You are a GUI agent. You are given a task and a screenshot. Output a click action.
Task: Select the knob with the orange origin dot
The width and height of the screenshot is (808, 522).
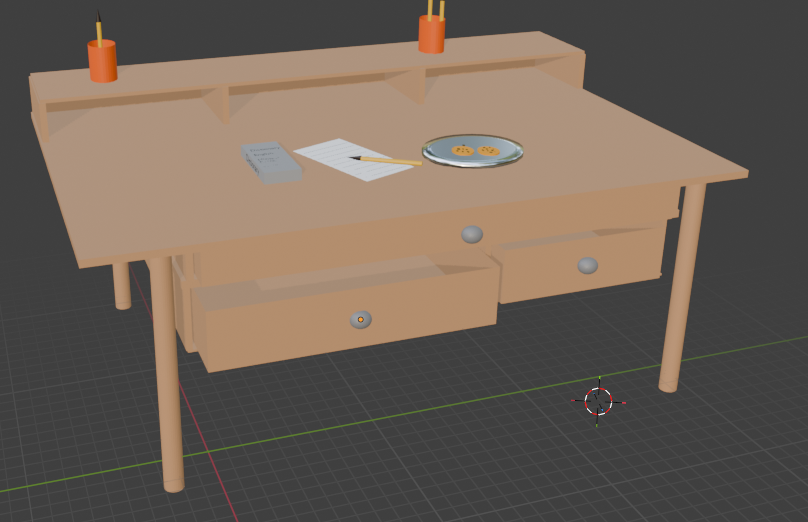point(361,319)
